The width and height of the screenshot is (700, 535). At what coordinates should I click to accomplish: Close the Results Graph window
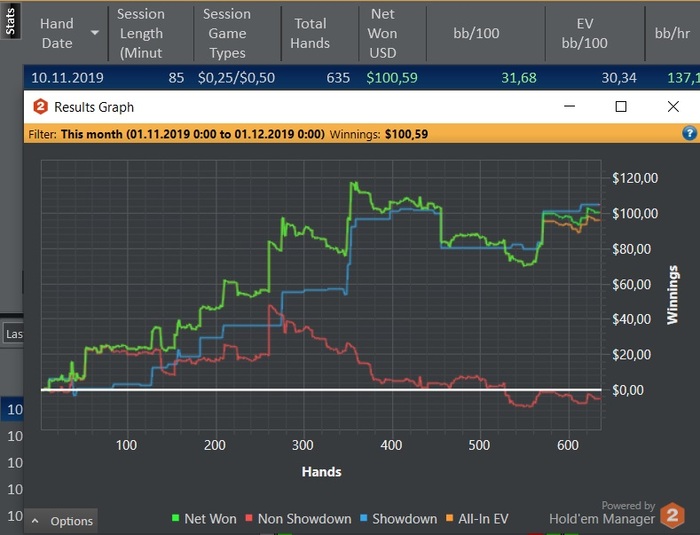tap(673, 106)
